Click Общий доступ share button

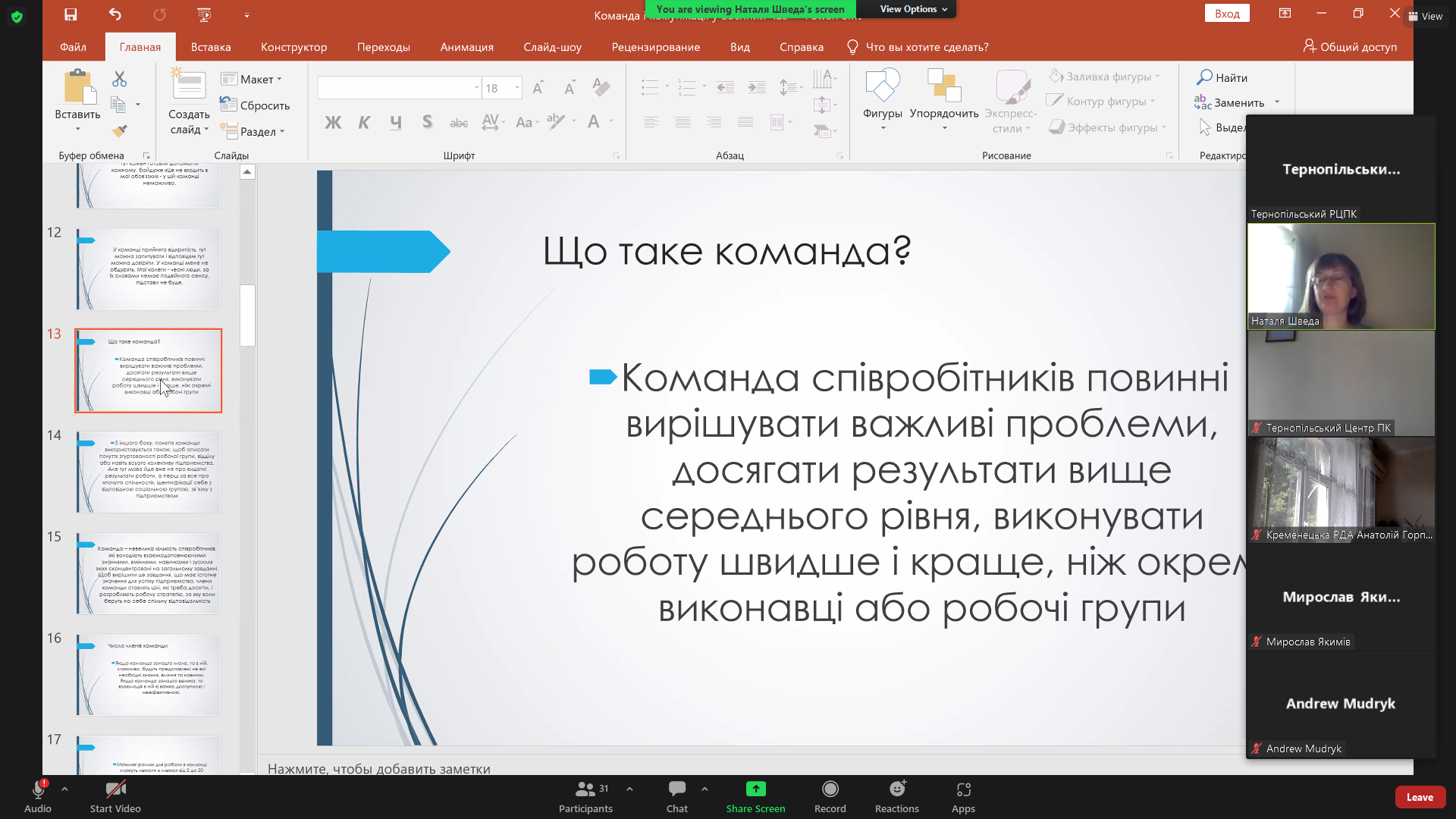pos(1350,47)
